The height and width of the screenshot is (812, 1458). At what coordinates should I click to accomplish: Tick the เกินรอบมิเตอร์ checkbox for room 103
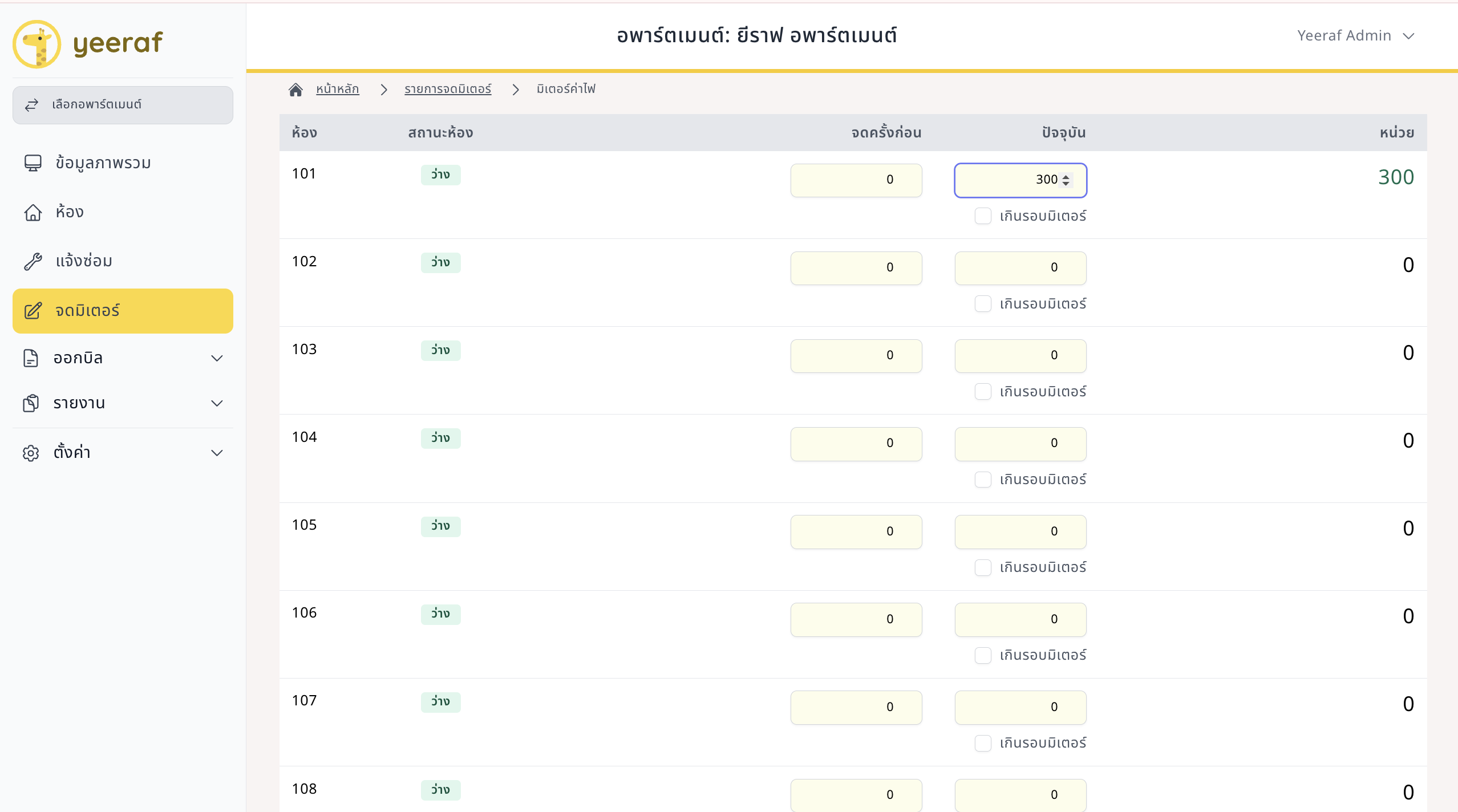coord(983,392)
